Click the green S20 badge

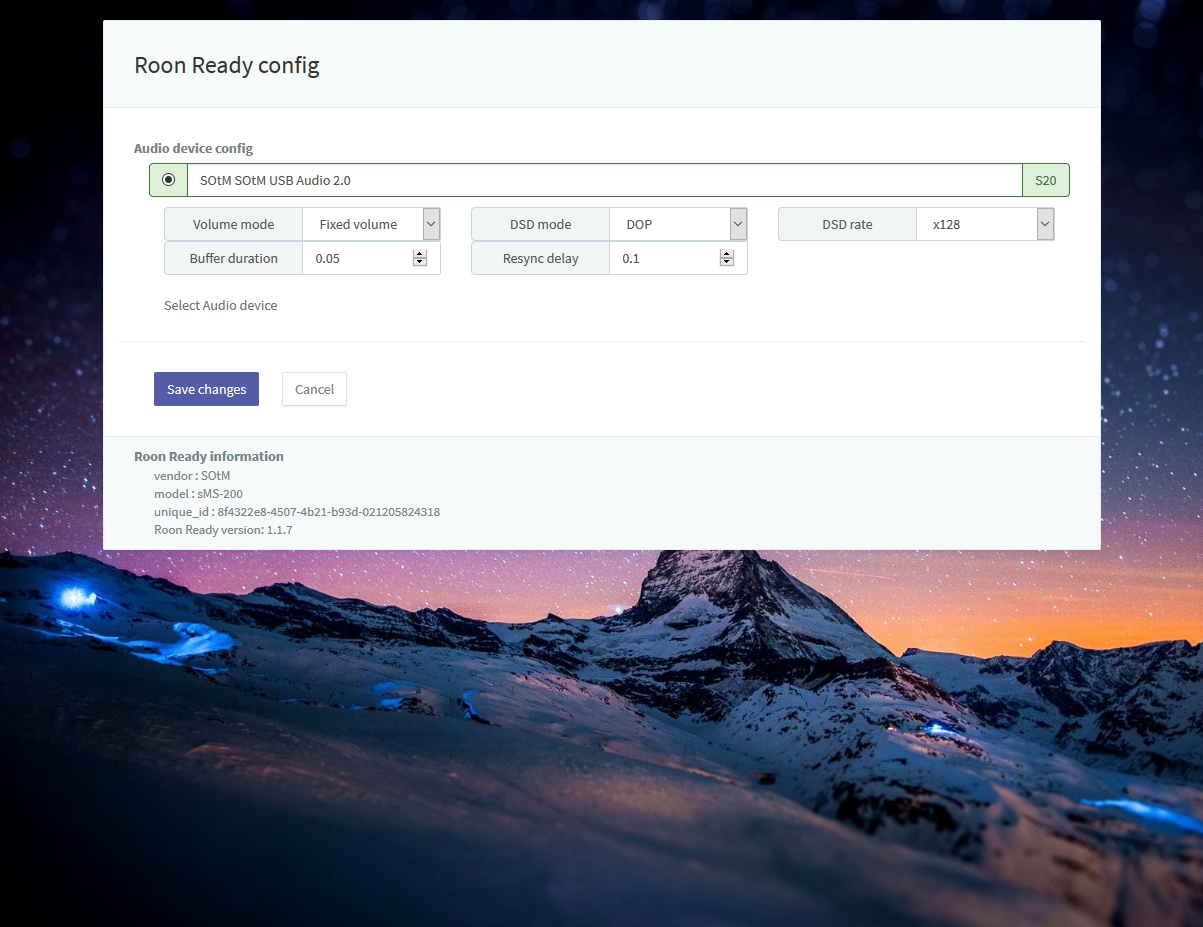(1045, 180)
